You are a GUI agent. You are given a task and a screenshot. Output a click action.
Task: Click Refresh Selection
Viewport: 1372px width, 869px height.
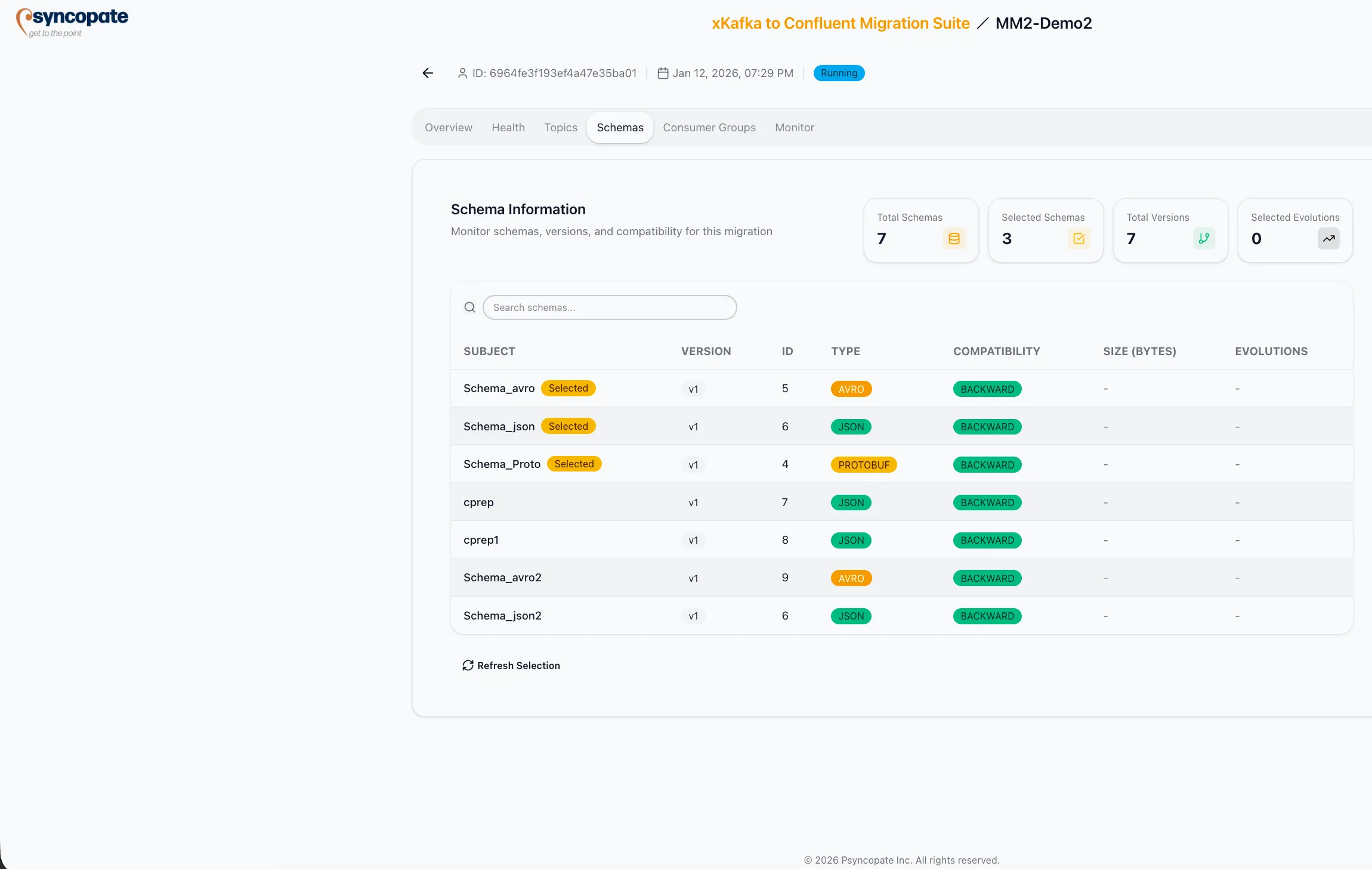512,665
